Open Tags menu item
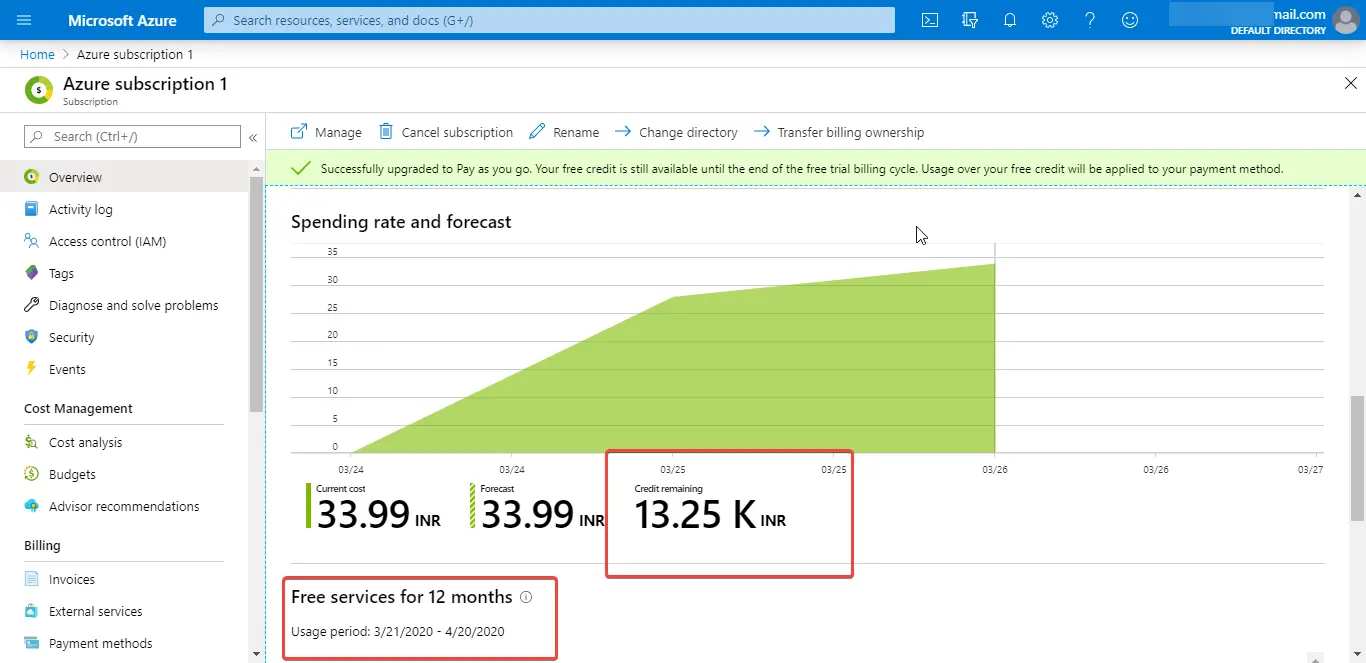This screenshot has width=1366, height=663. (124, 273)
